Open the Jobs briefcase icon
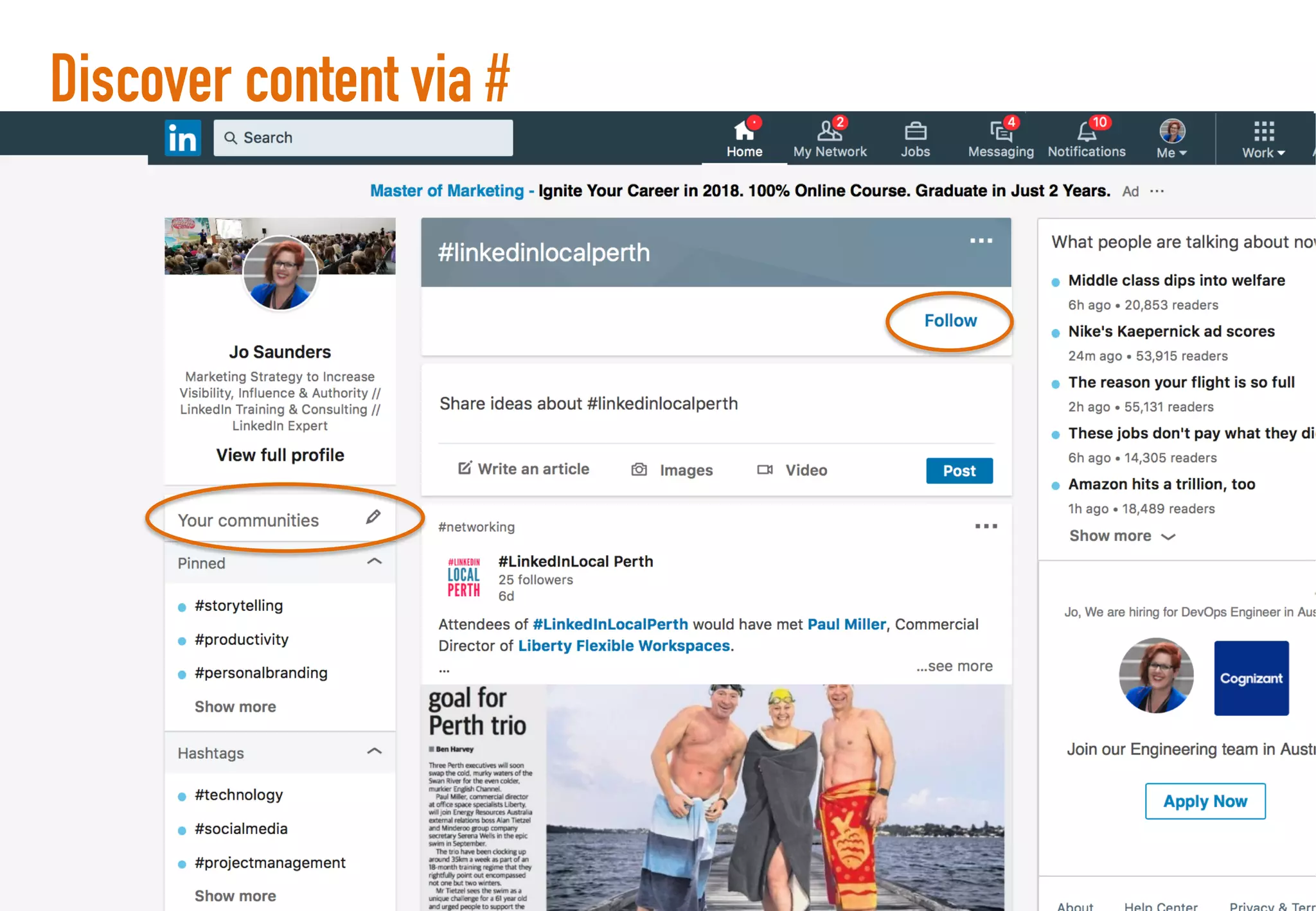 [x=915, y=131]
